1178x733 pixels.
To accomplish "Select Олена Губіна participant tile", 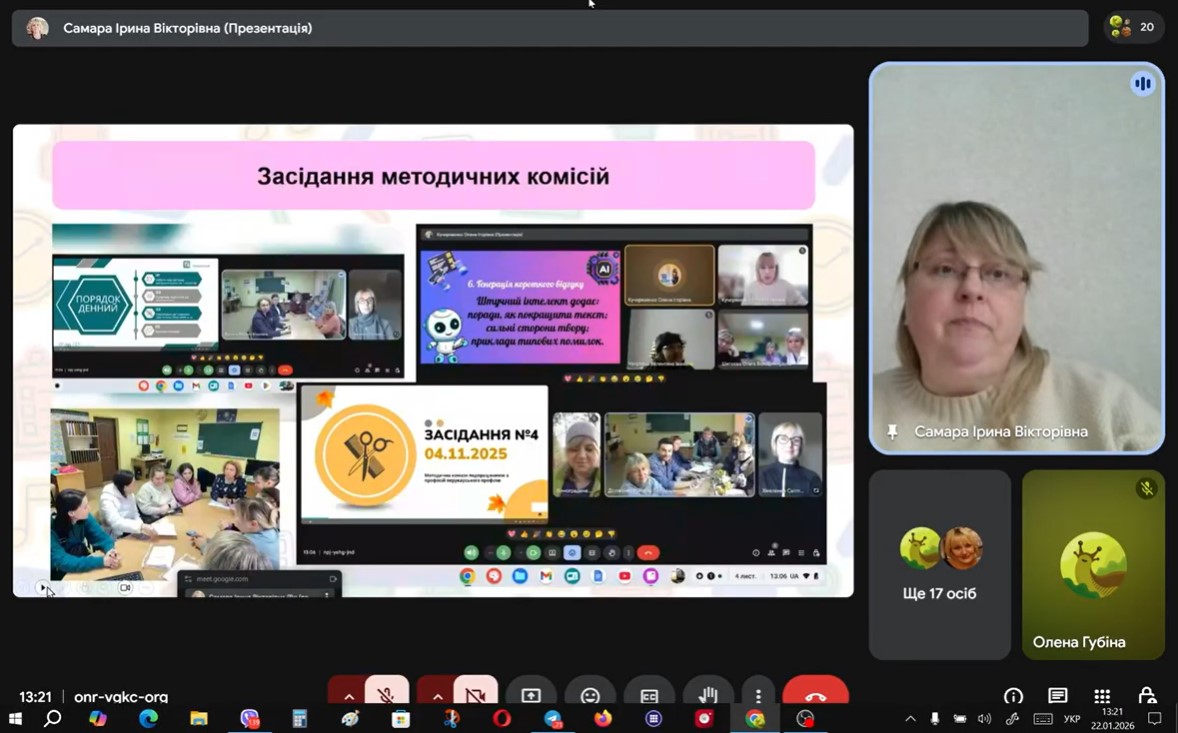I will point(1093,565).
